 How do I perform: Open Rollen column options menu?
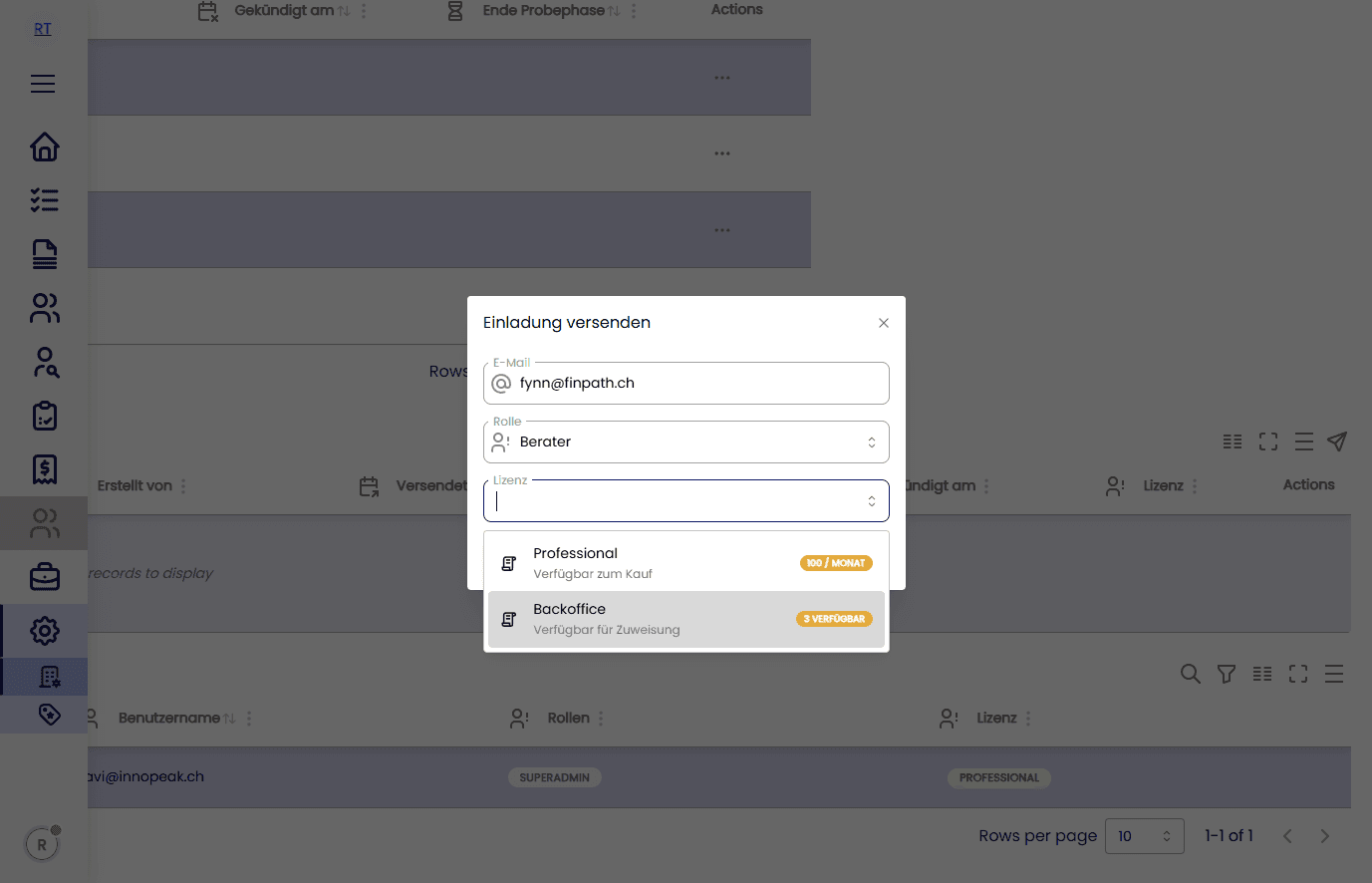click(x=601, y=718)
